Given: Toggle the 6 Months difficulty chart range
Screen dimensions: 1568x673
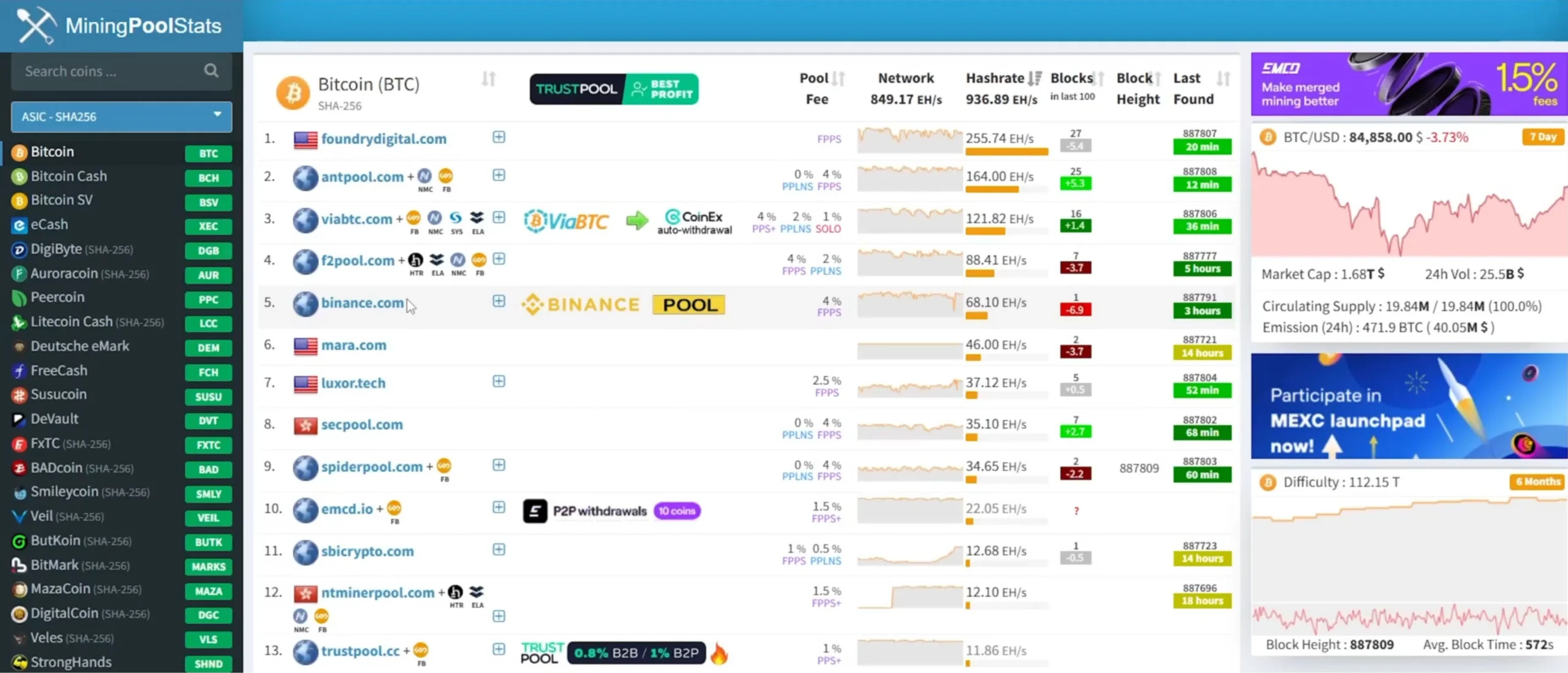Looking at the screenshot, I should [1537, 482].
